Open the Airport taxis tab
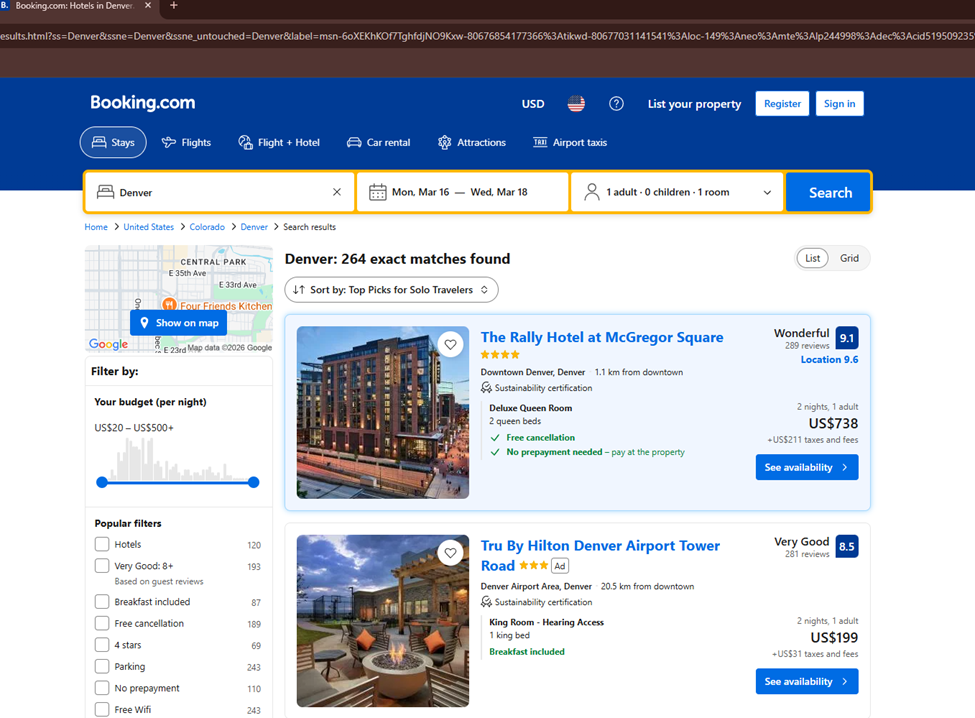 (570, 142)
